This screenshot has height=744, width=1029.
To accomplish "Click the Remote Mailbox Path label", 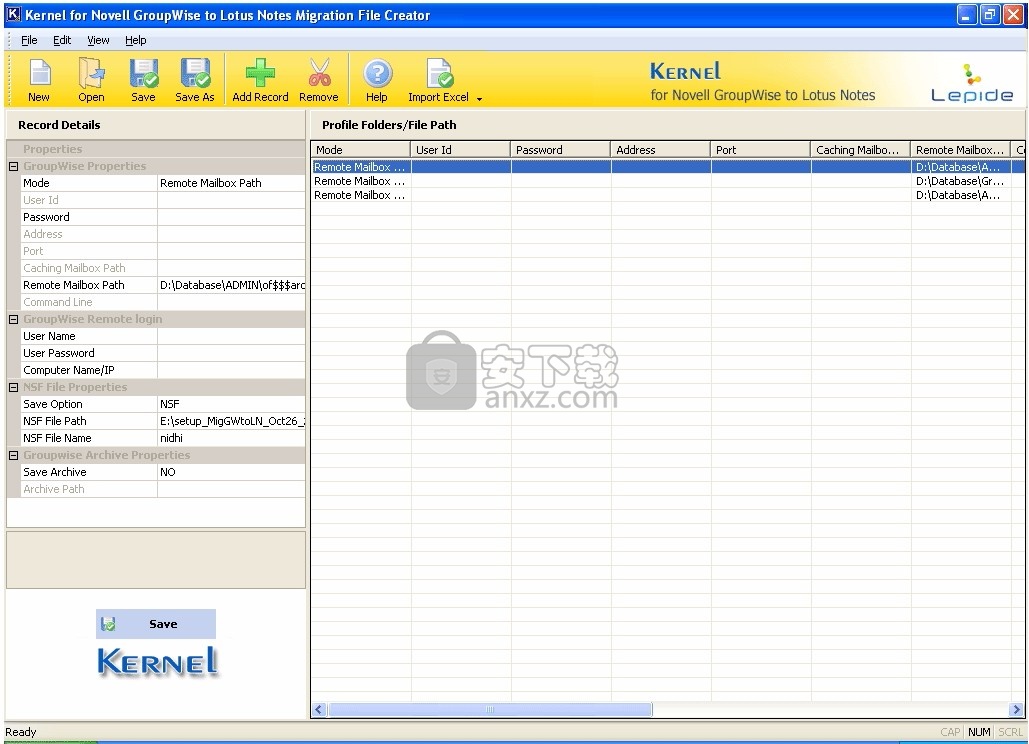I will (74, 285).
